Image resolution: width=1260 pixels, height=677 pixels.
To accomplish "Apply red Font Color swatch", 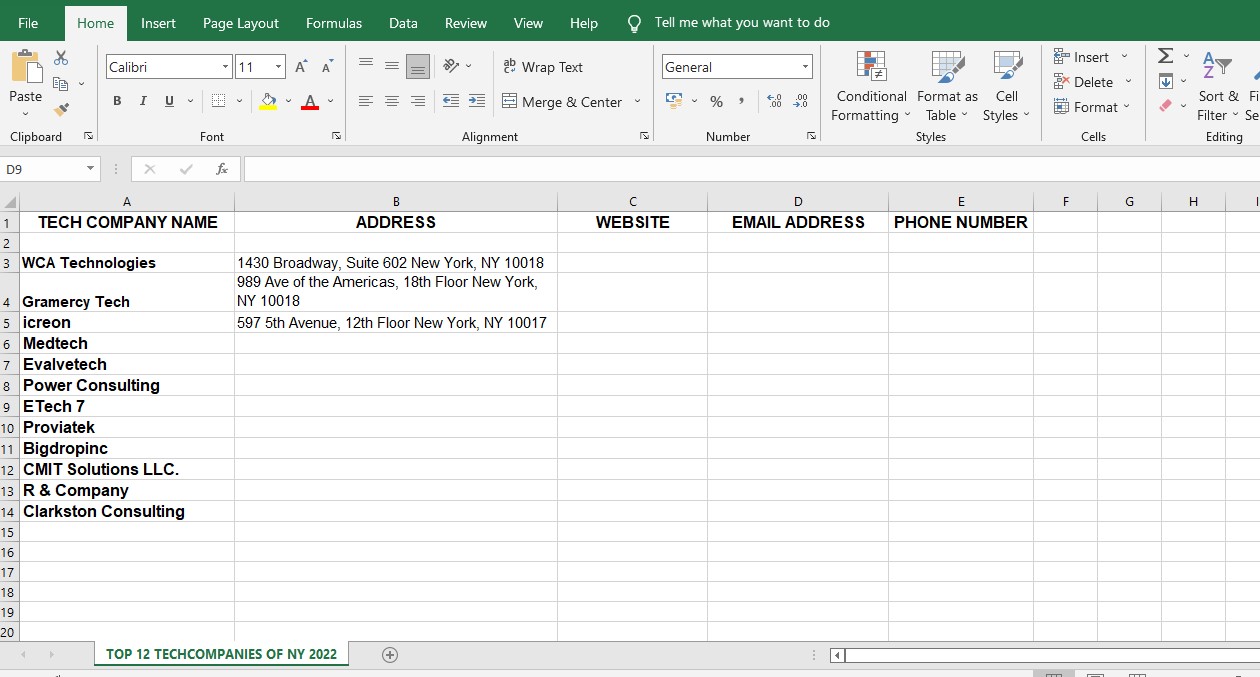I will pyautogui.click(x=310, y=101).
